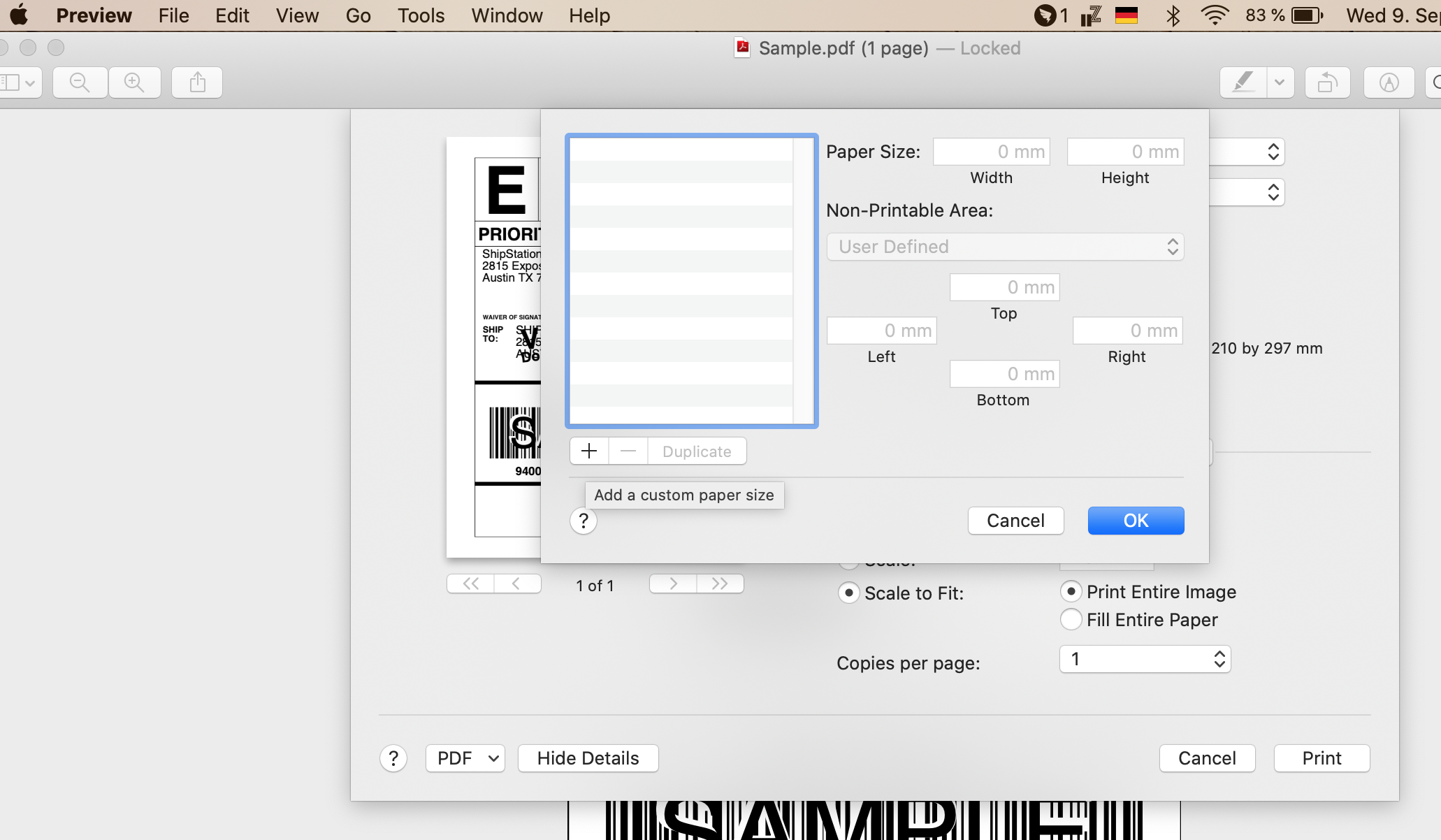1441x840 pixels.
Task: Click the Share toolbar icon
Action: click(x=198, y=82)
